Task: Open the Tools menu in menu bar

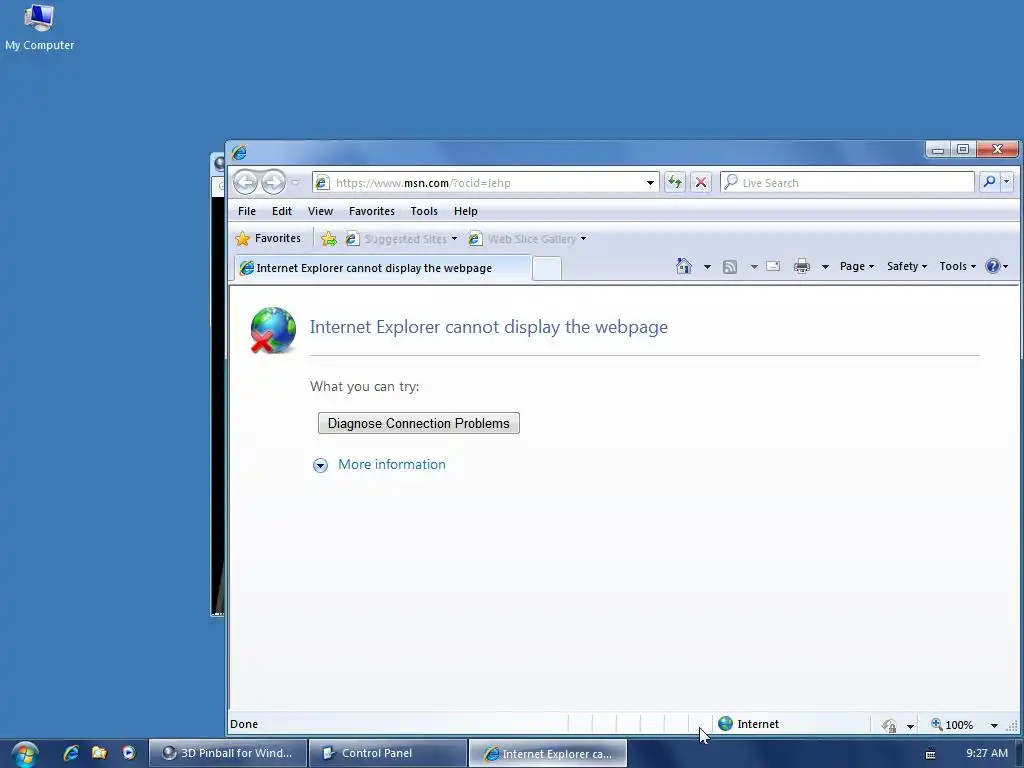Action: click(424, 211)
